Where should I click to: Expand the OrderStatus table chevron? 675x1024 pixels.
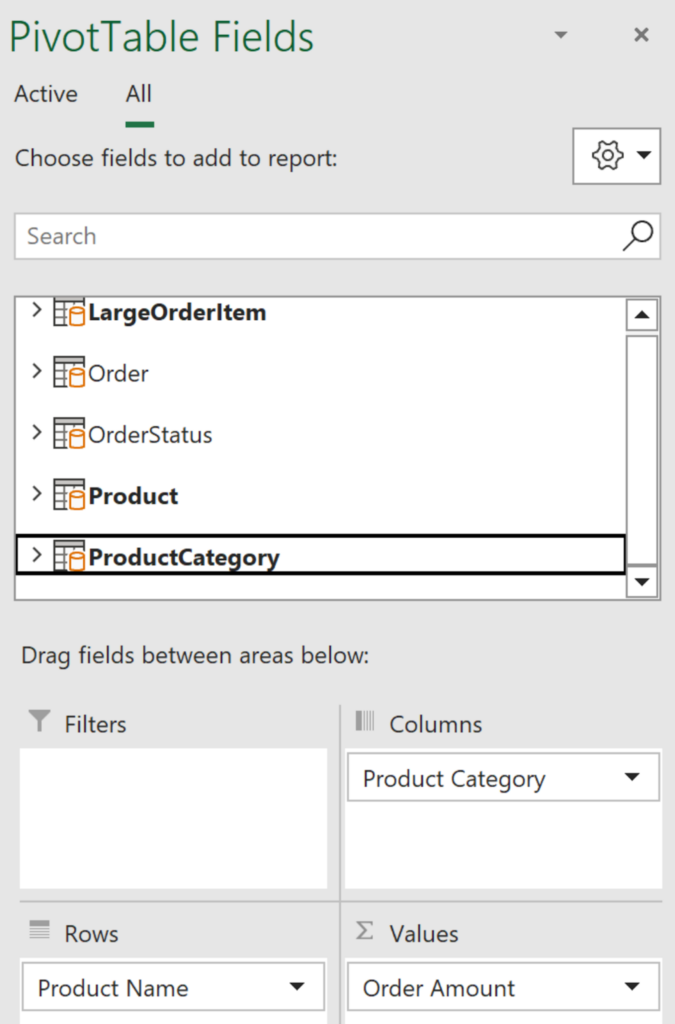click(37, 433)
